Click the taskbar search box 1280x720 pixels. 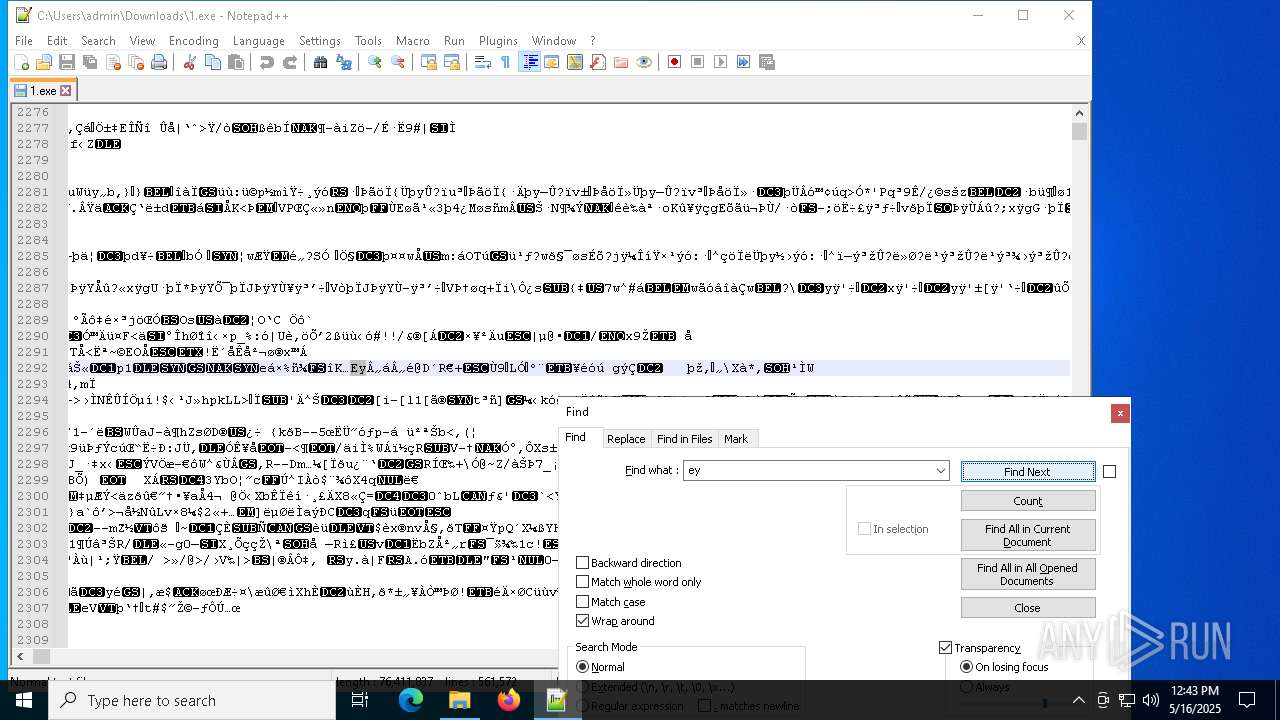(x=191, y=700)
